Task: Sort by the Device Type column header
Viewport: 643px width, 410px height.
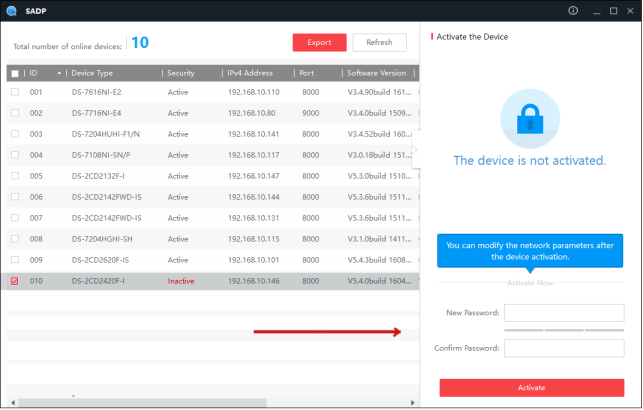Action: point(92,73)
